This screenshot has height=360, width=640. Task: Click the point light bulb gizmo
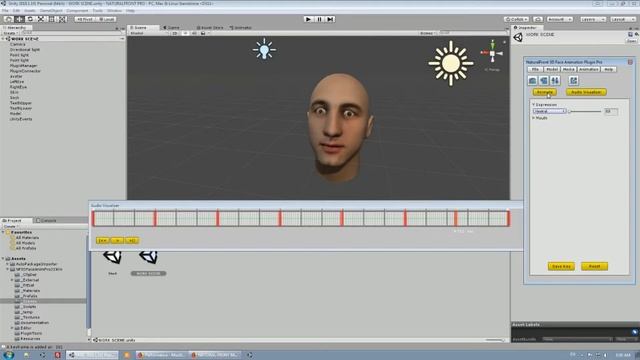tap(264, 49)
